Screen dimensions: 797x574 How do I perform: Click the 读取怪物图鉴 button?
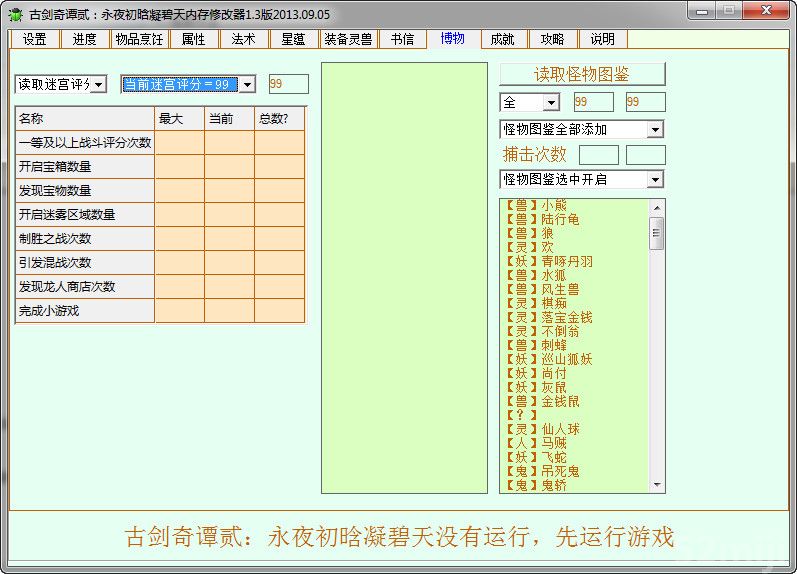click(582, 74)
